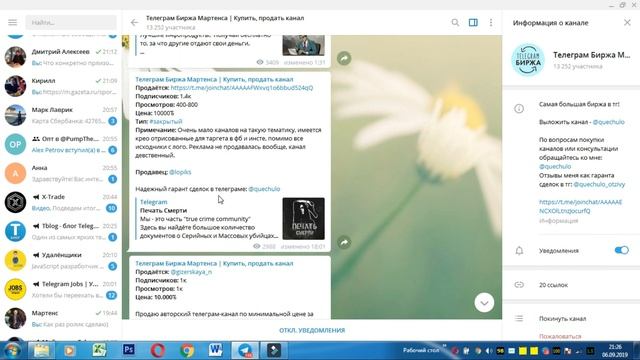This screenshot has height=360, width=640.
Task: Open File Explorer from the taskbar
Action: [41, 351]
